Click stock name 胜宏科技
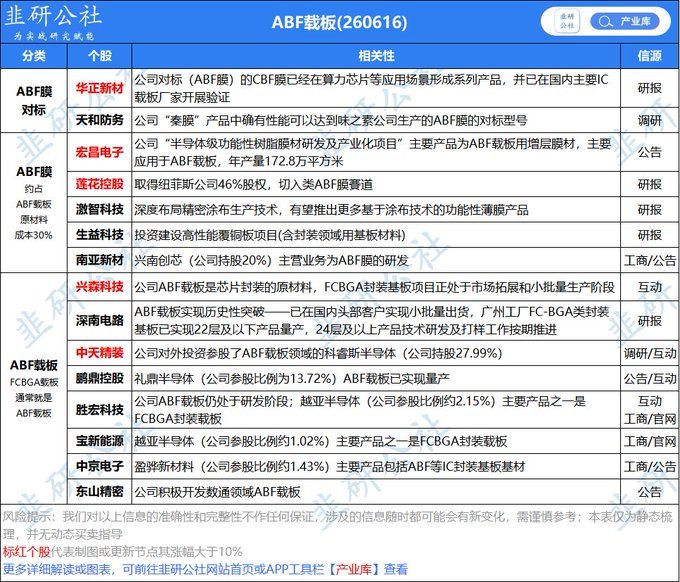Viewport: 680px width, 582px height. click(x=100, y=410)
